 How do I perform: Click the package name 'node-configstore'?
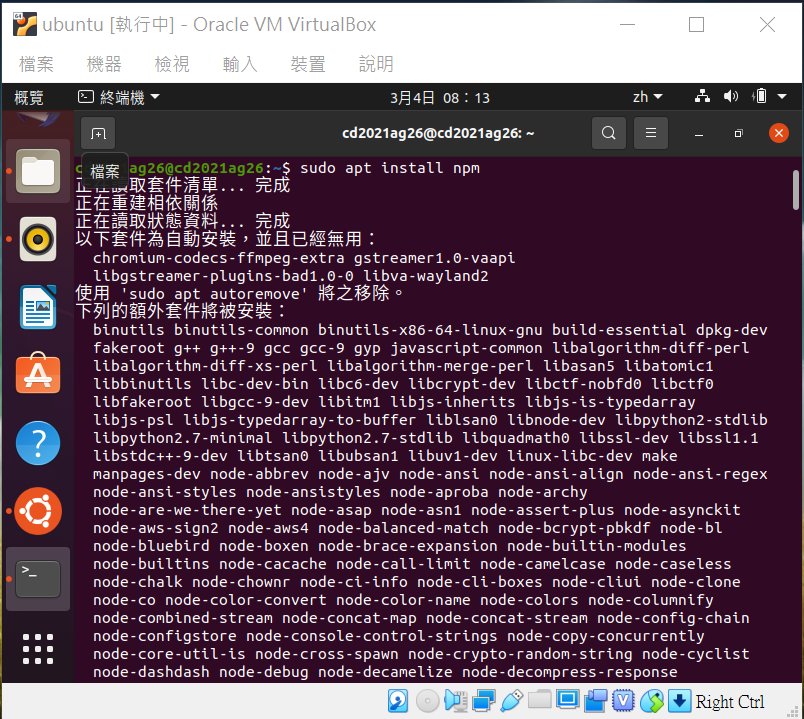point(165,635)
